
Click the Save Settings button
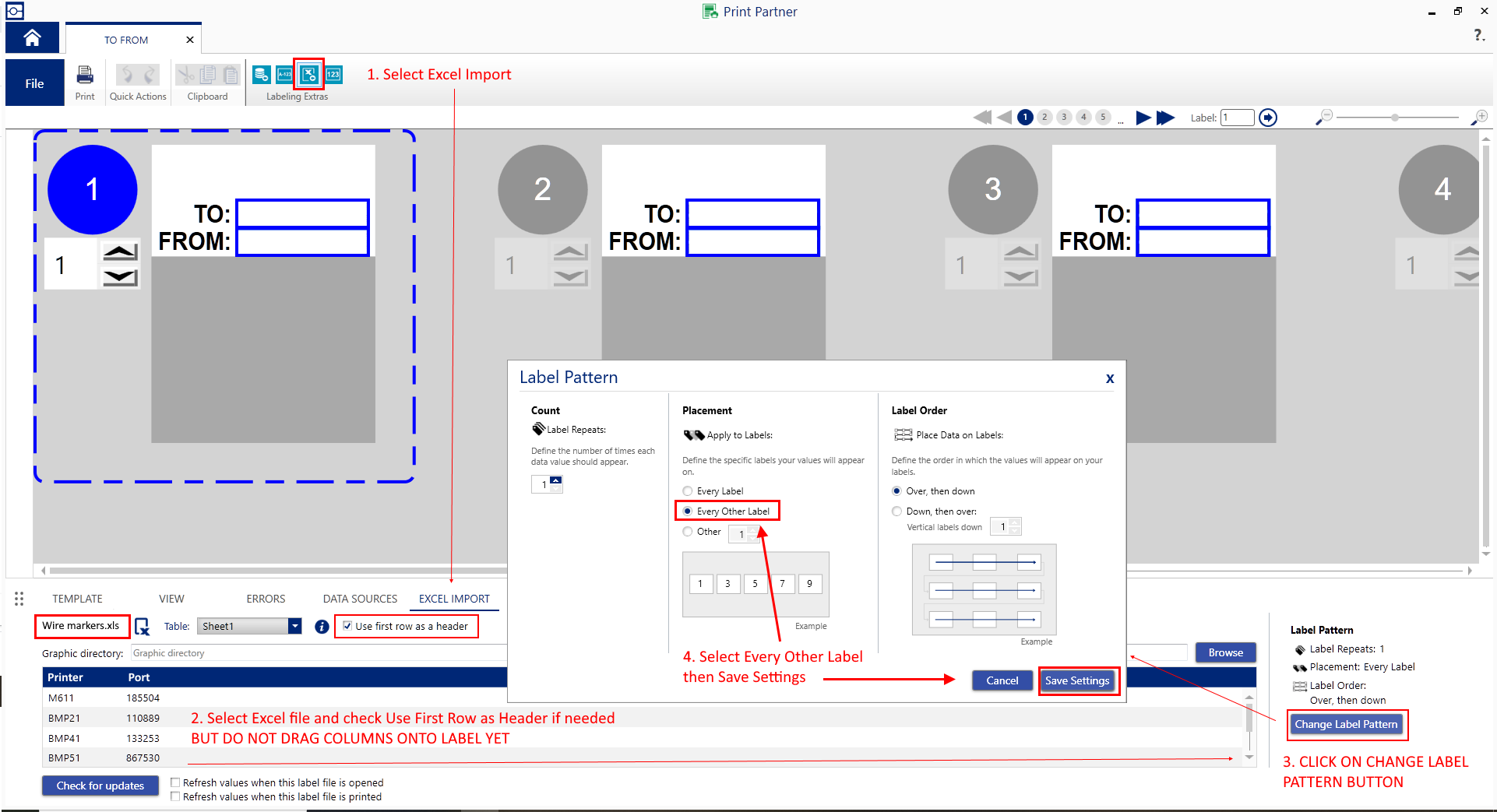(1077, 680)
